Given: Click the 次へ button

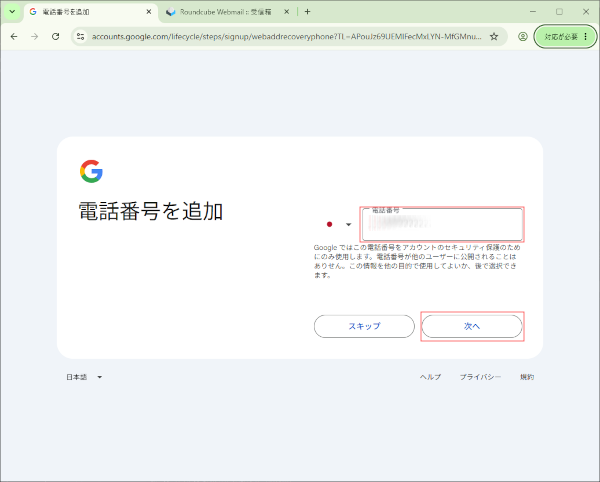Looking at the screenshot, I should [472, 326].
